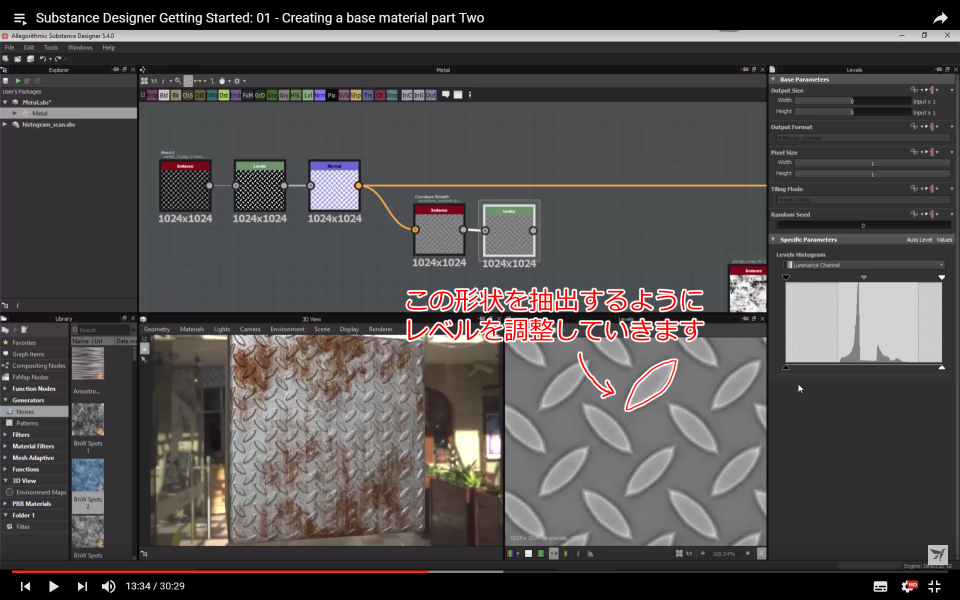960x600 pixels.
Task: Click the graph zoom magnifier icon
Action: tap(178, 81)
